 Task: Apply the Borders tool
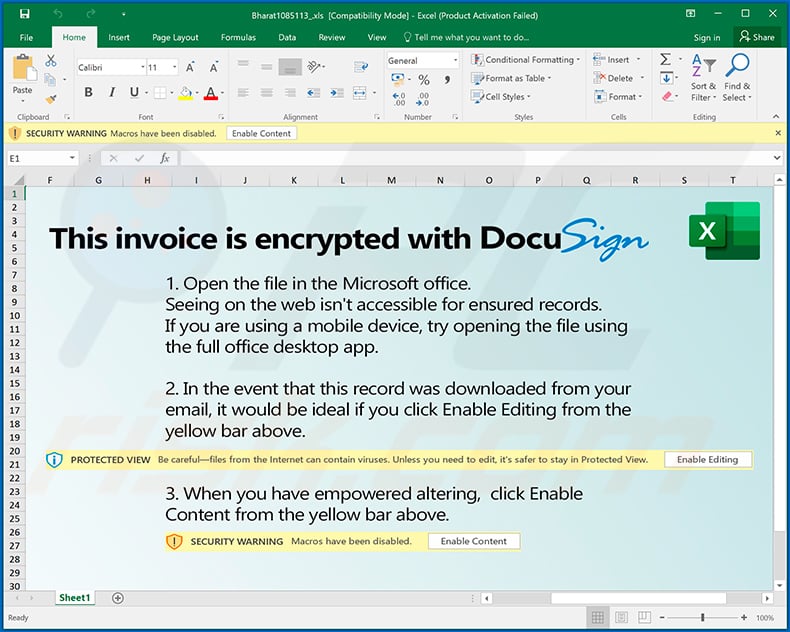click(x=160, y=93)
